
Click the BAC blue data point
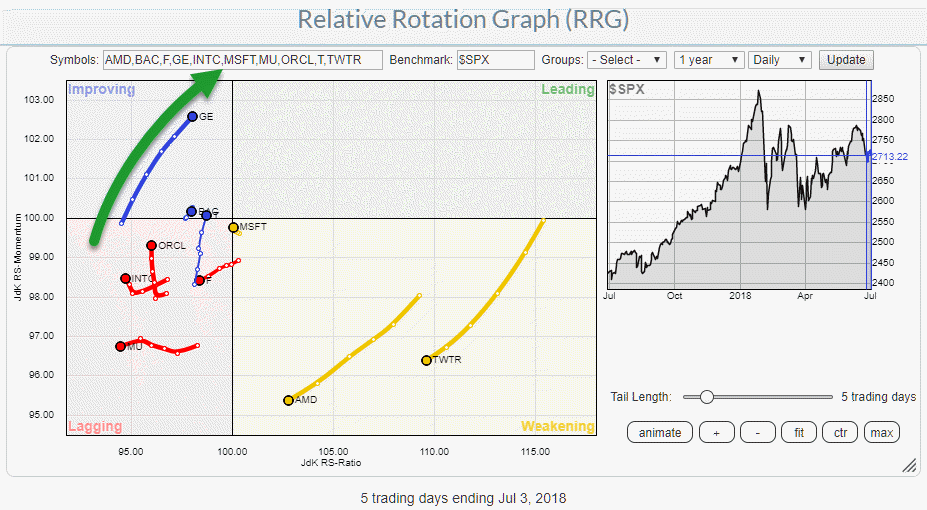point(192,212)
